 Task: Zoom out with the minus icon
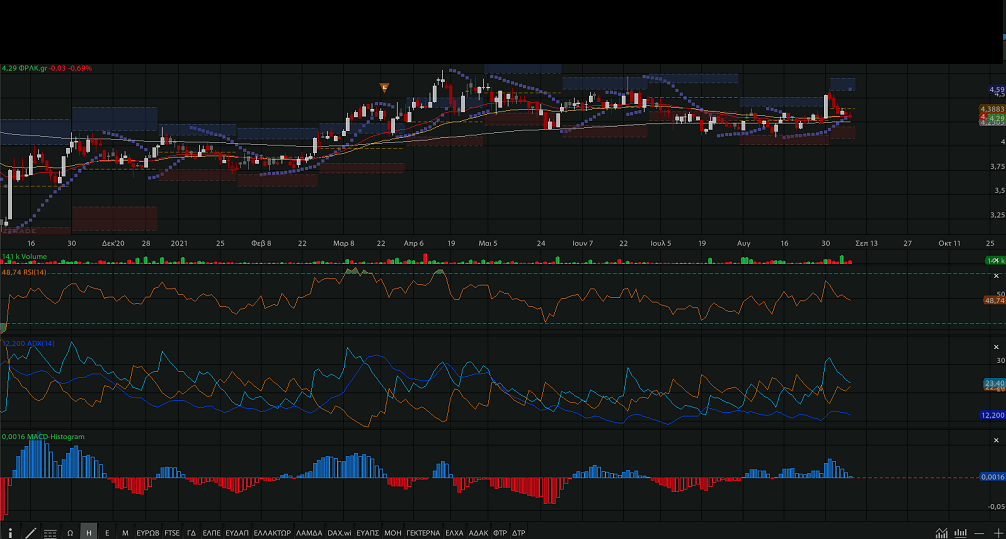981,533
